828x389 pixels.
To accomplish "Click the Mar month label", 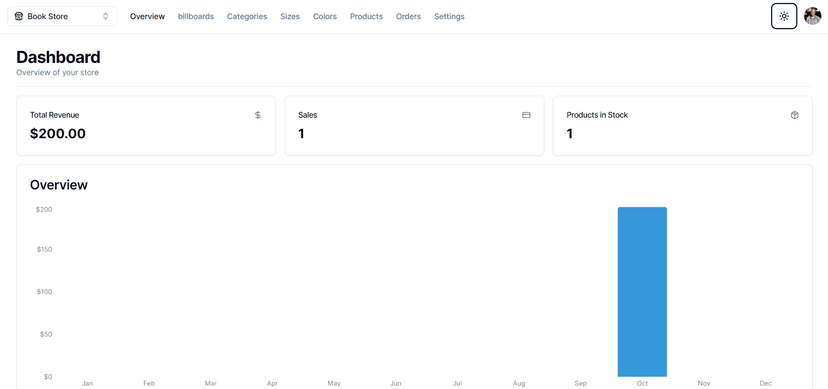I will [x=211, y=384].
